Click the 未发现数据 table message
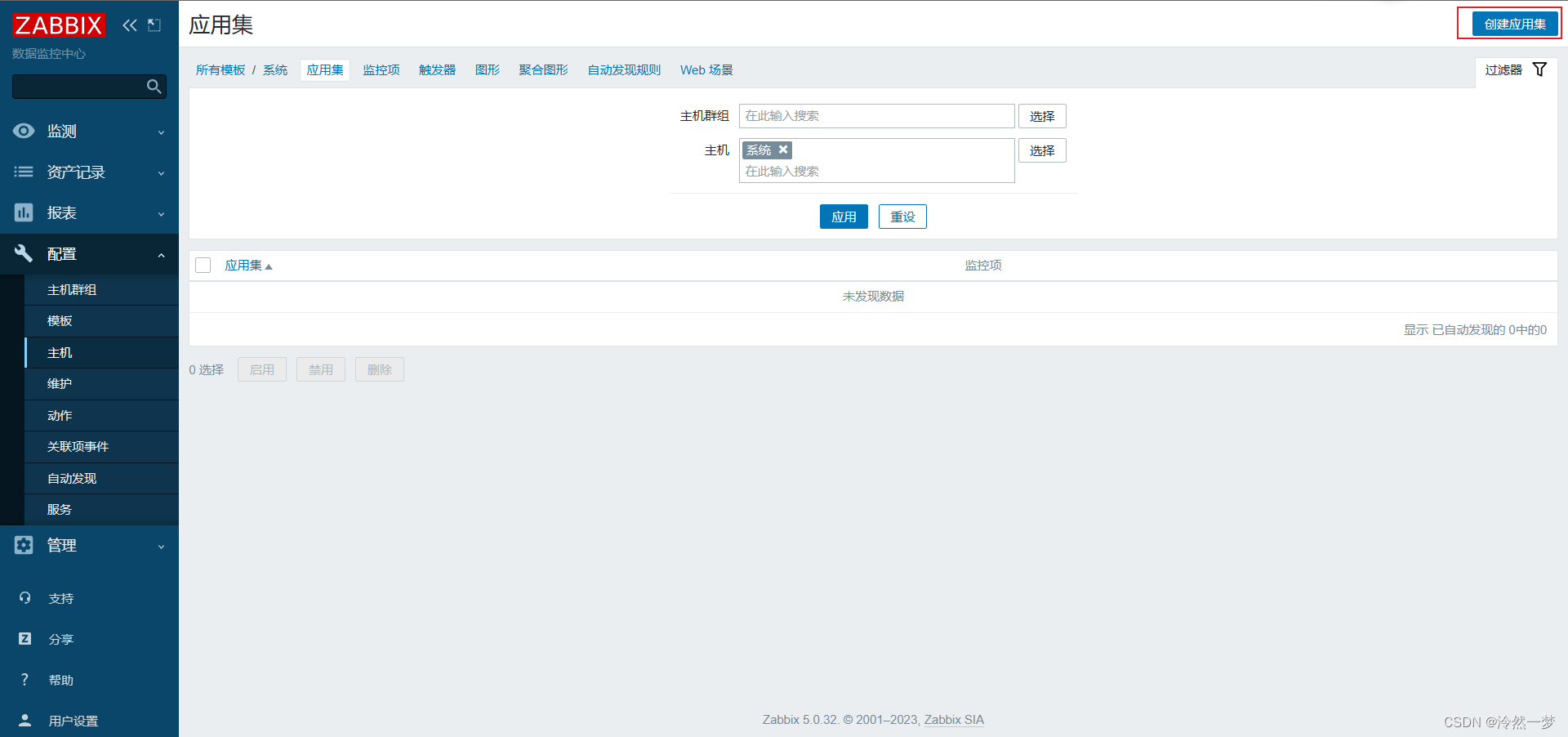This screenshot has width=1568, height=737. [873, 297]
